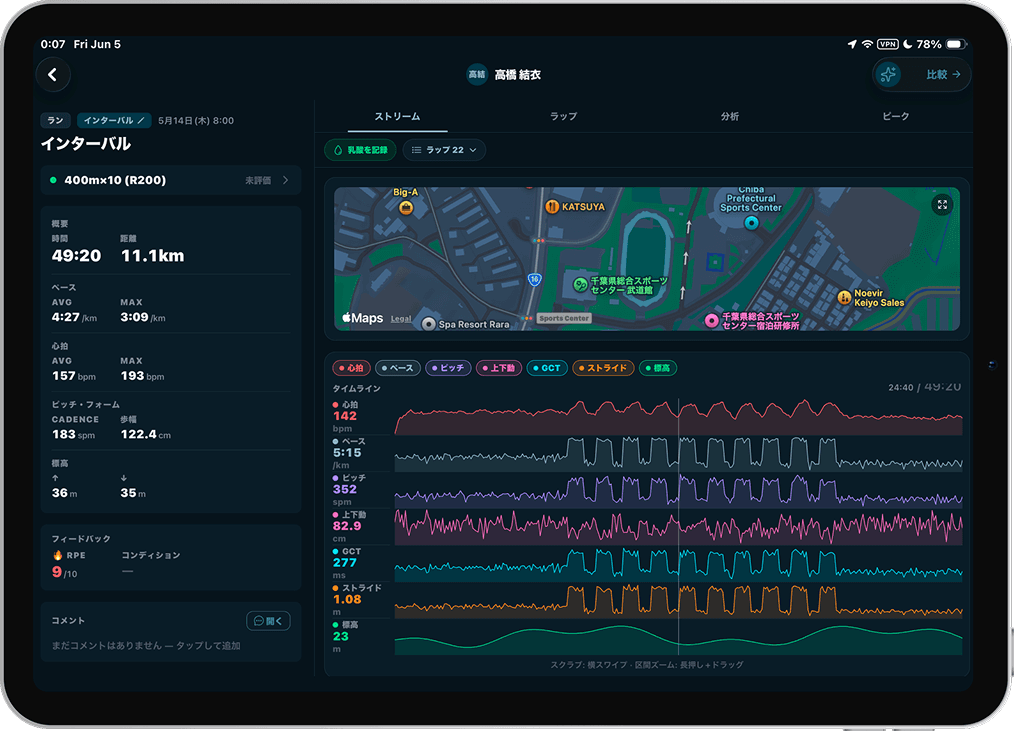Click the pace timeline chart track
The height and width of the screenshot is (732, 1014).
tap(678, 453)
